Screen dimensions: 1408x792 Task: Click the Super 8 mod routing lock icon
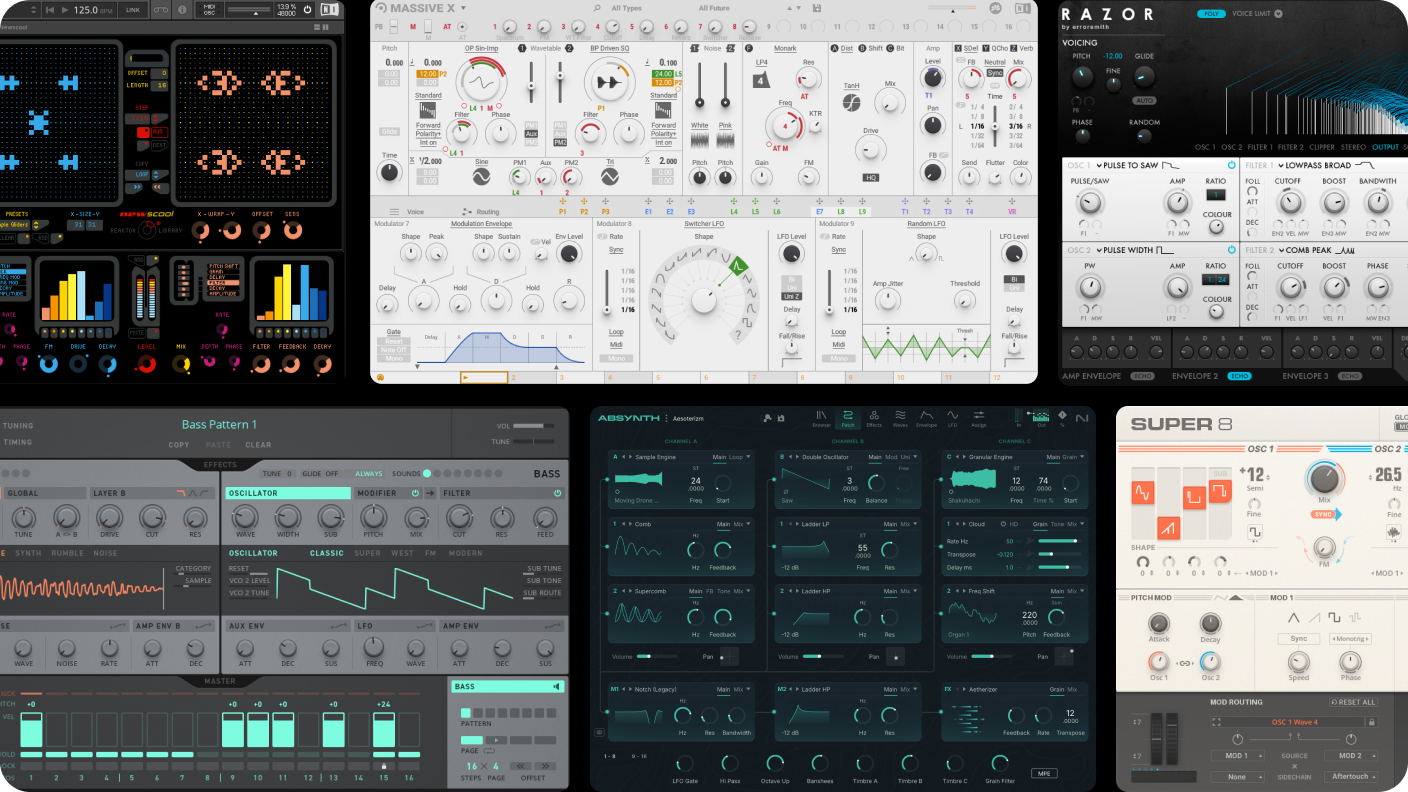(x=1371, y=722)
